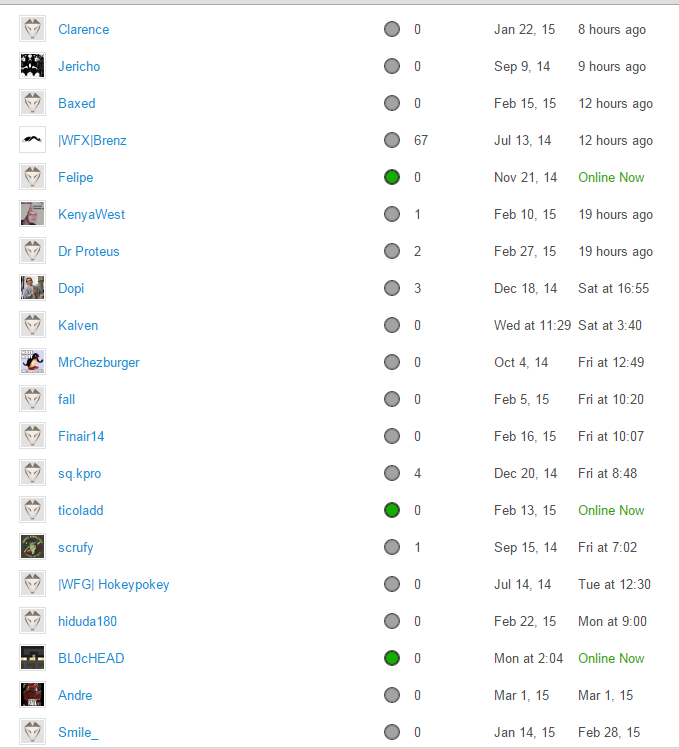Click the gray offline dot for Kalven
Image resolution: width=679 pixels, height=749 pixels.
click(392, 325)
